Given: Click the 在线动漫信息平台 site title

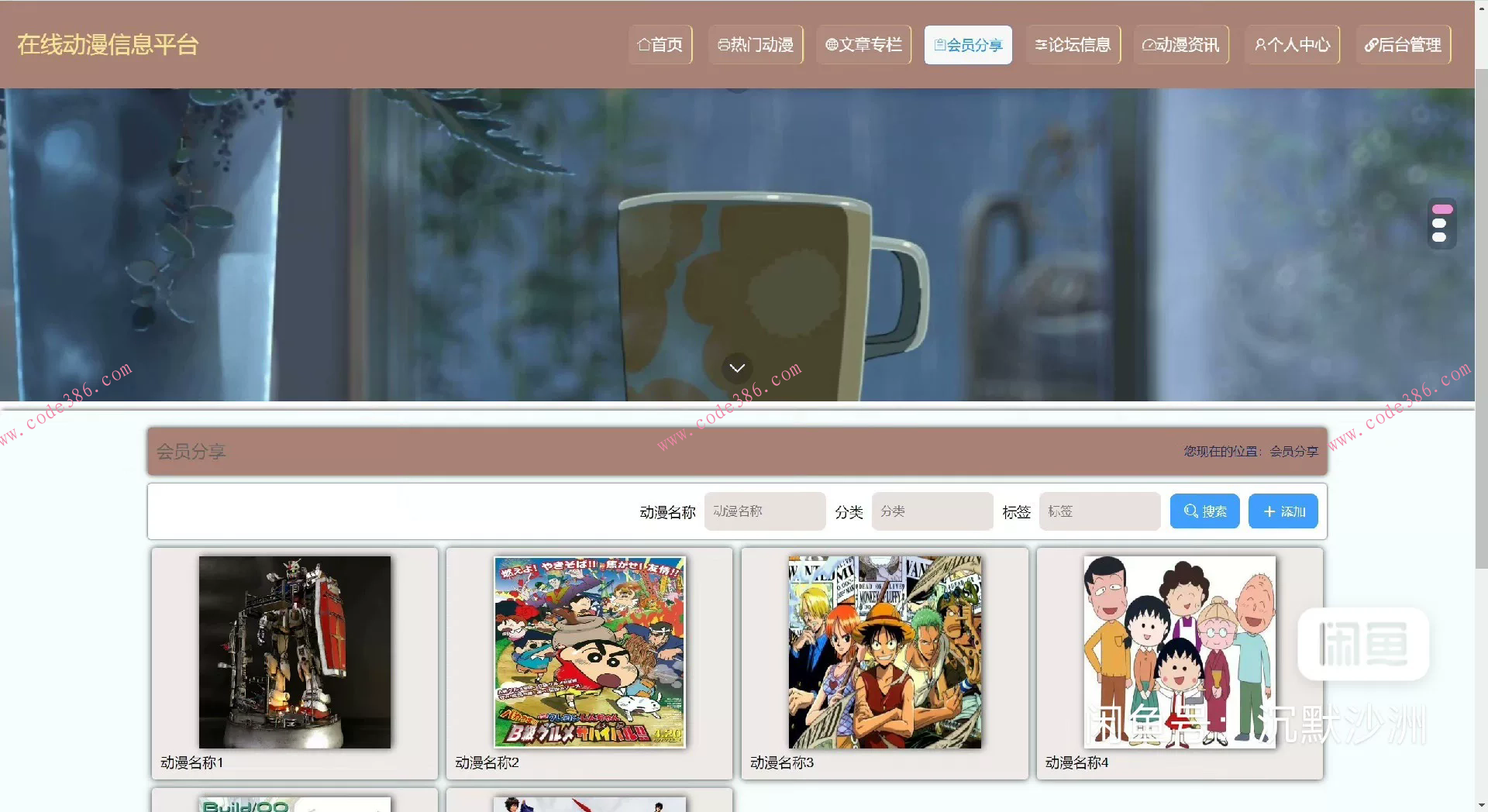Looking at the screenshot, I should (107, 44).
